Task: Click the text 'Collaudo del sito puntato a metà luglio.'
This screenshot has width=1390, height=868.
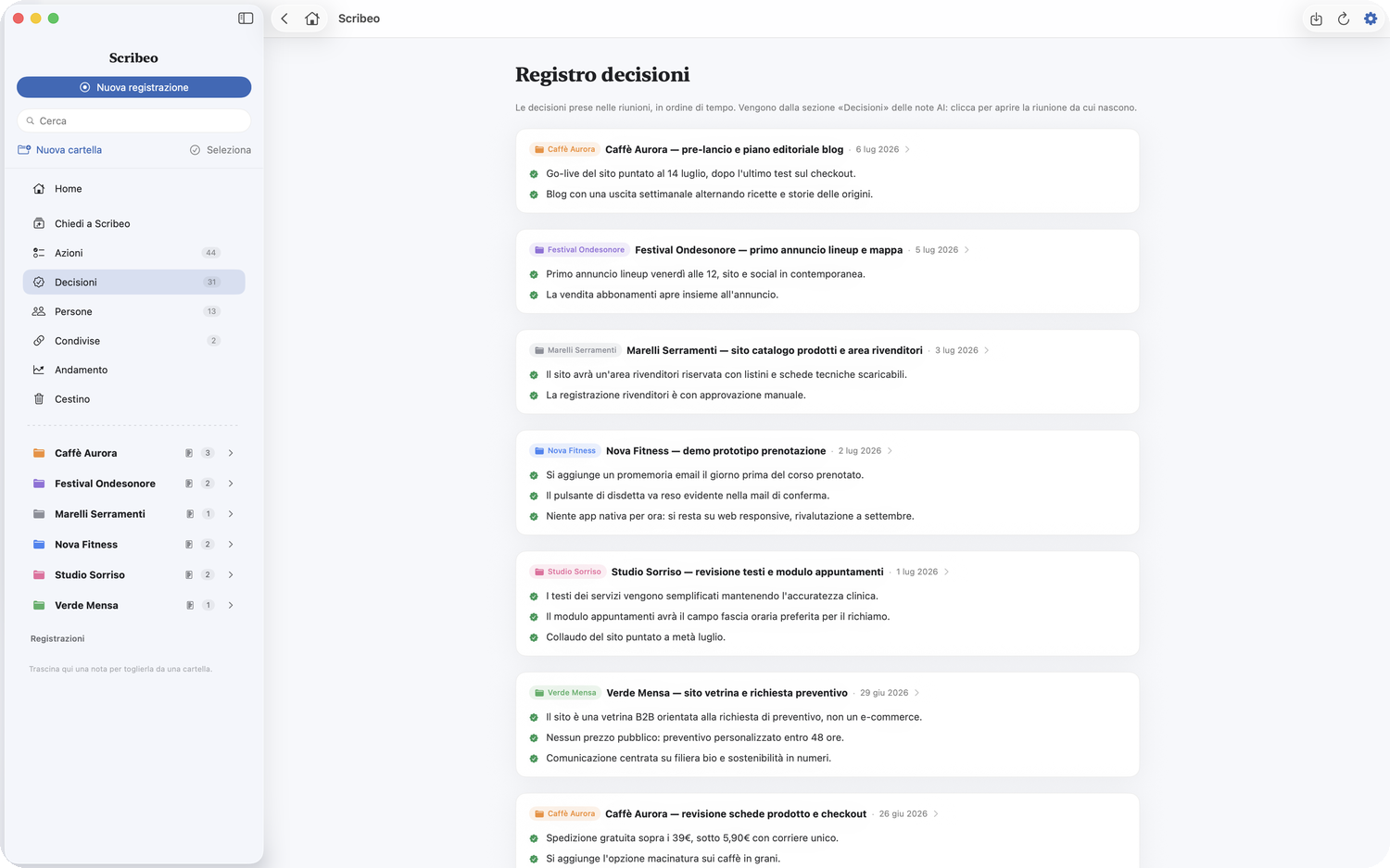Action: click(x=636, y=637)
